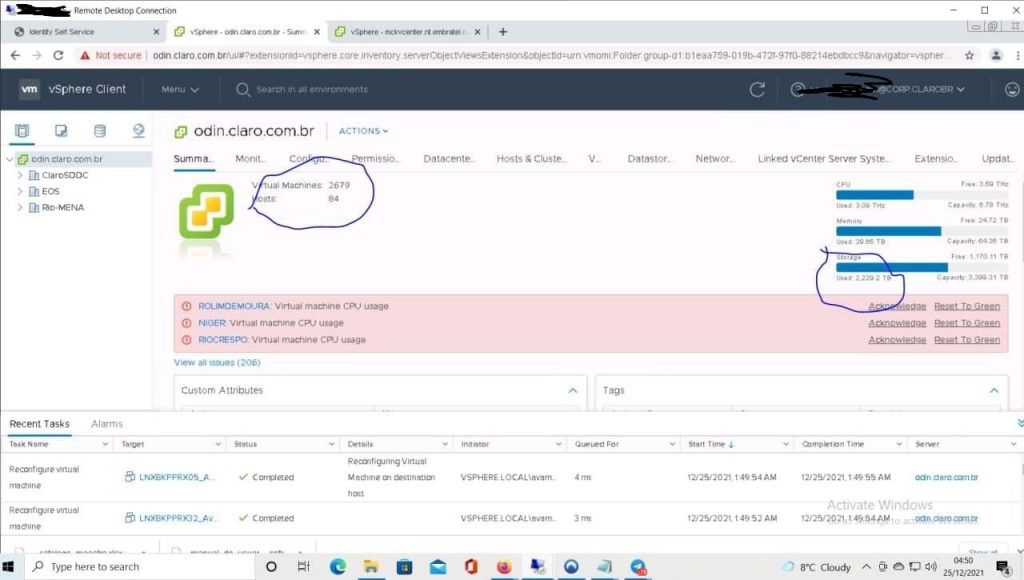Screen dimensions: 1024x580
Task: Open Telegram from the taskbar
Action: pos(638,566)
